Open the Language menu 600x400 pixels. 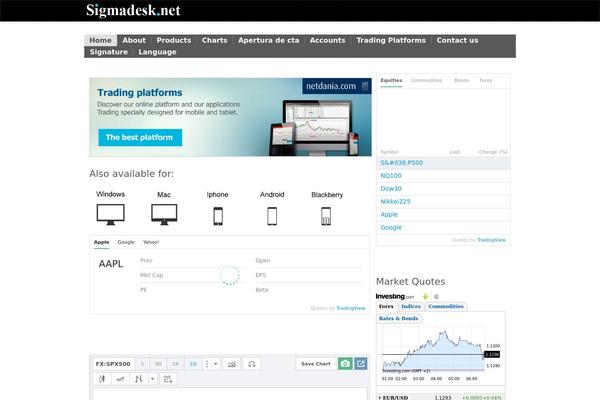point(157,52)
